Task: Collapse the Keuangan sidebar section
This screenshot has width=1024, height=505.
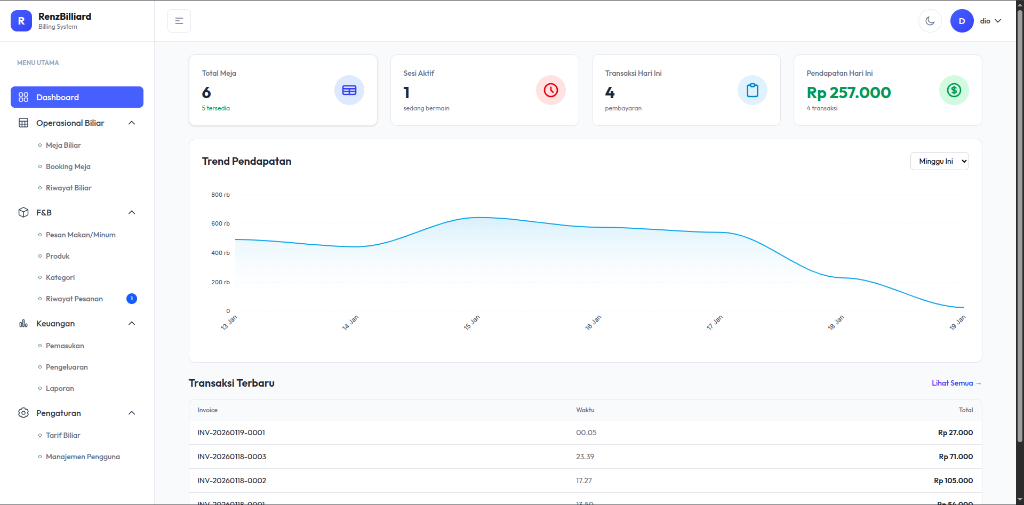Action: (x=131, y=323)
